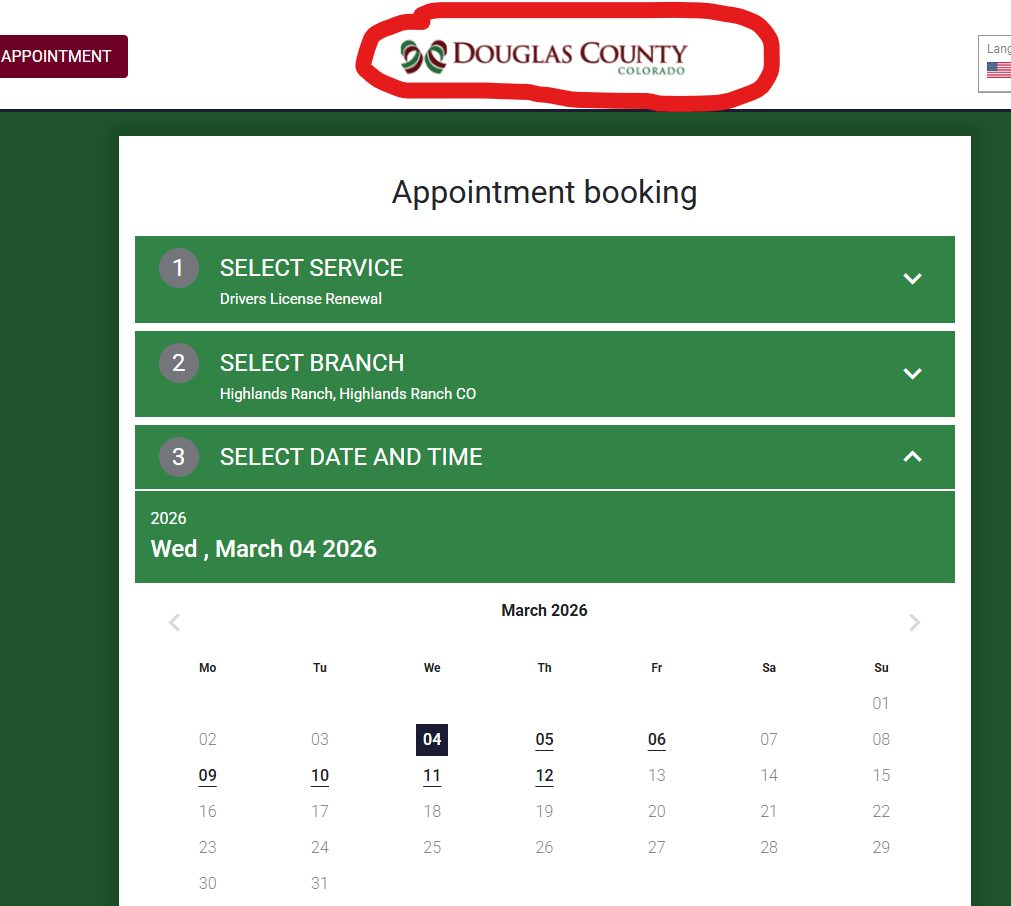Expand the Select Branch section

tap(912, 373)
